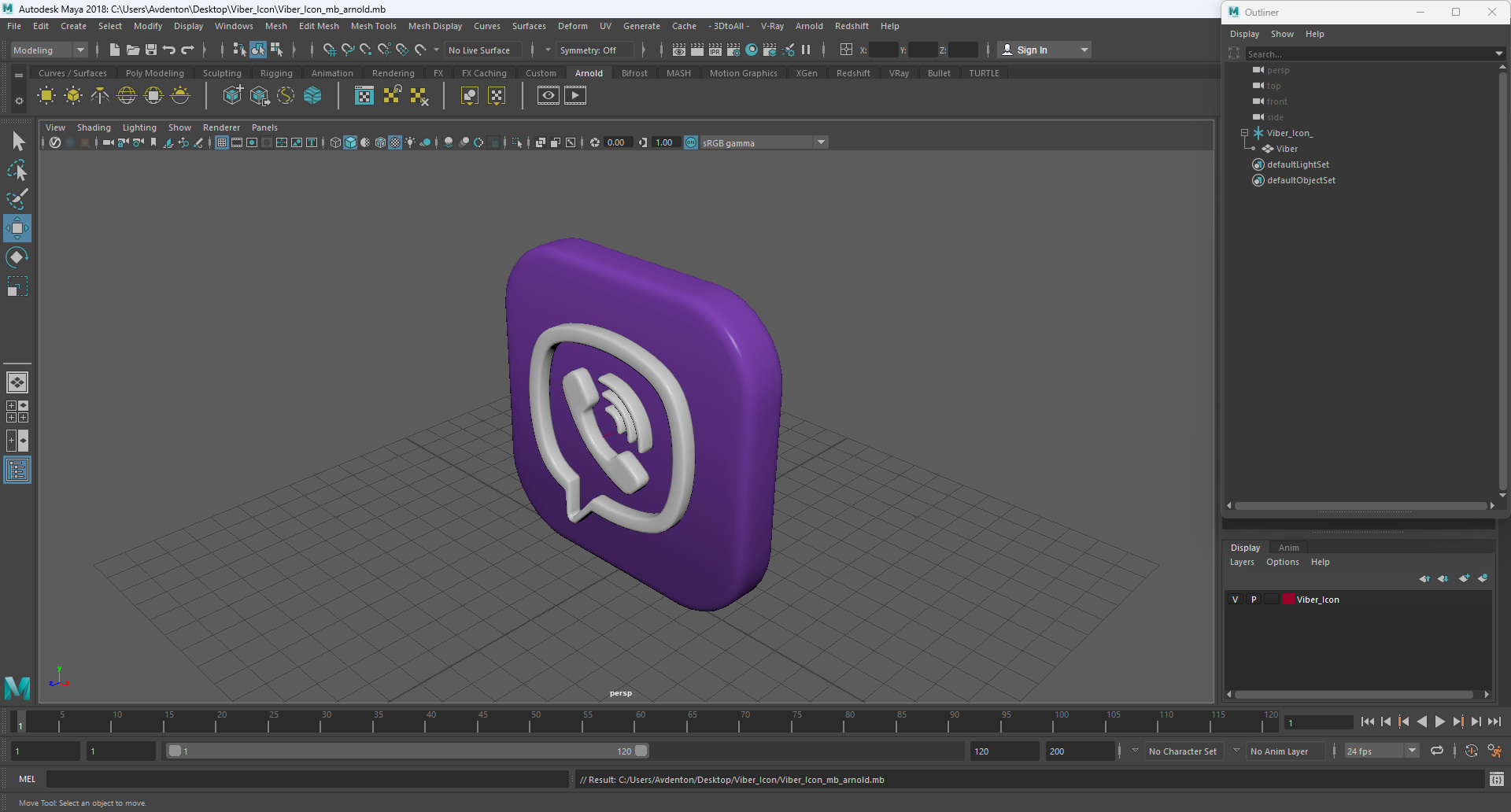Click the Redo arrow icon
Screen dimensions: 1511x812
click(187, 50)
